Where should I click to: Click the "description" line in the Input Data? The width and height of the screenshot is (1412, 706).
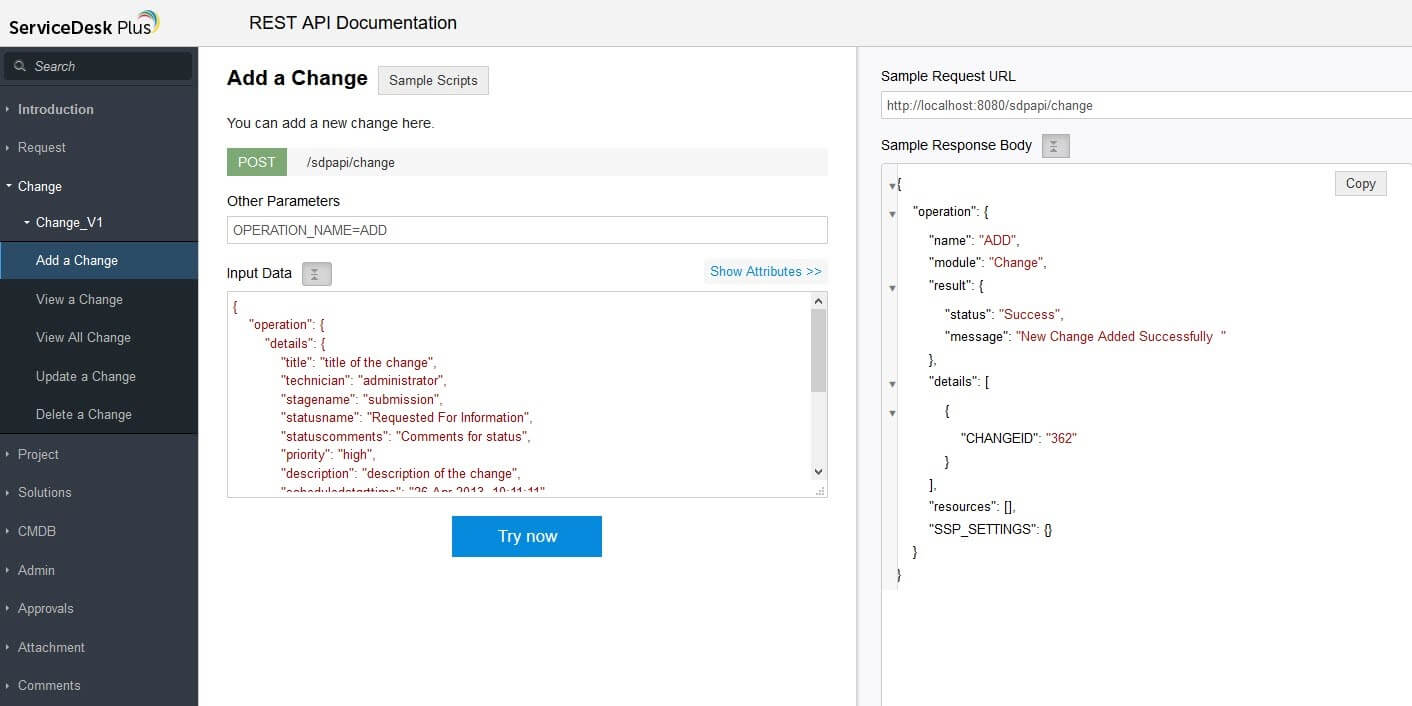(x=400, y=473)
